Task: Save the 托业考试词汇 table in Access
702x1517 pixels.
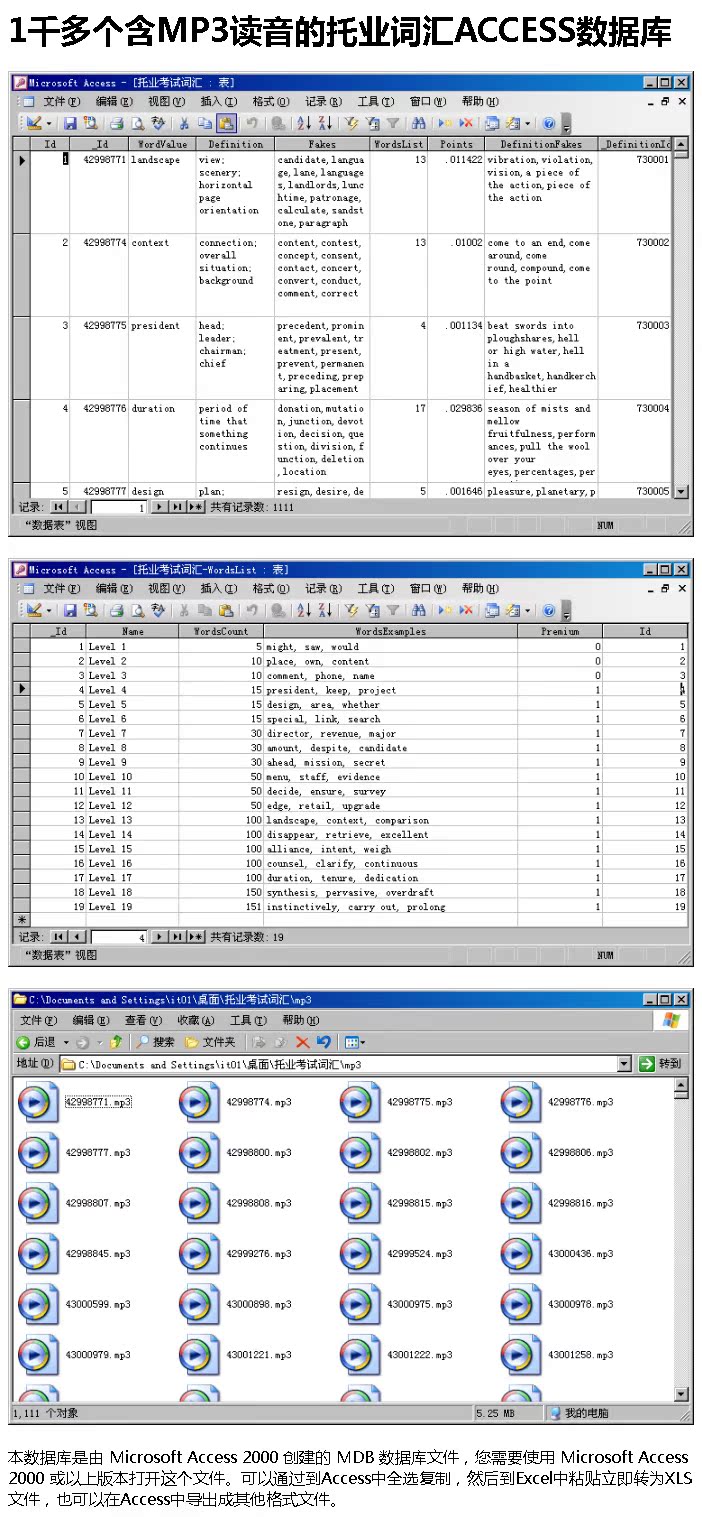Action: 70,123
